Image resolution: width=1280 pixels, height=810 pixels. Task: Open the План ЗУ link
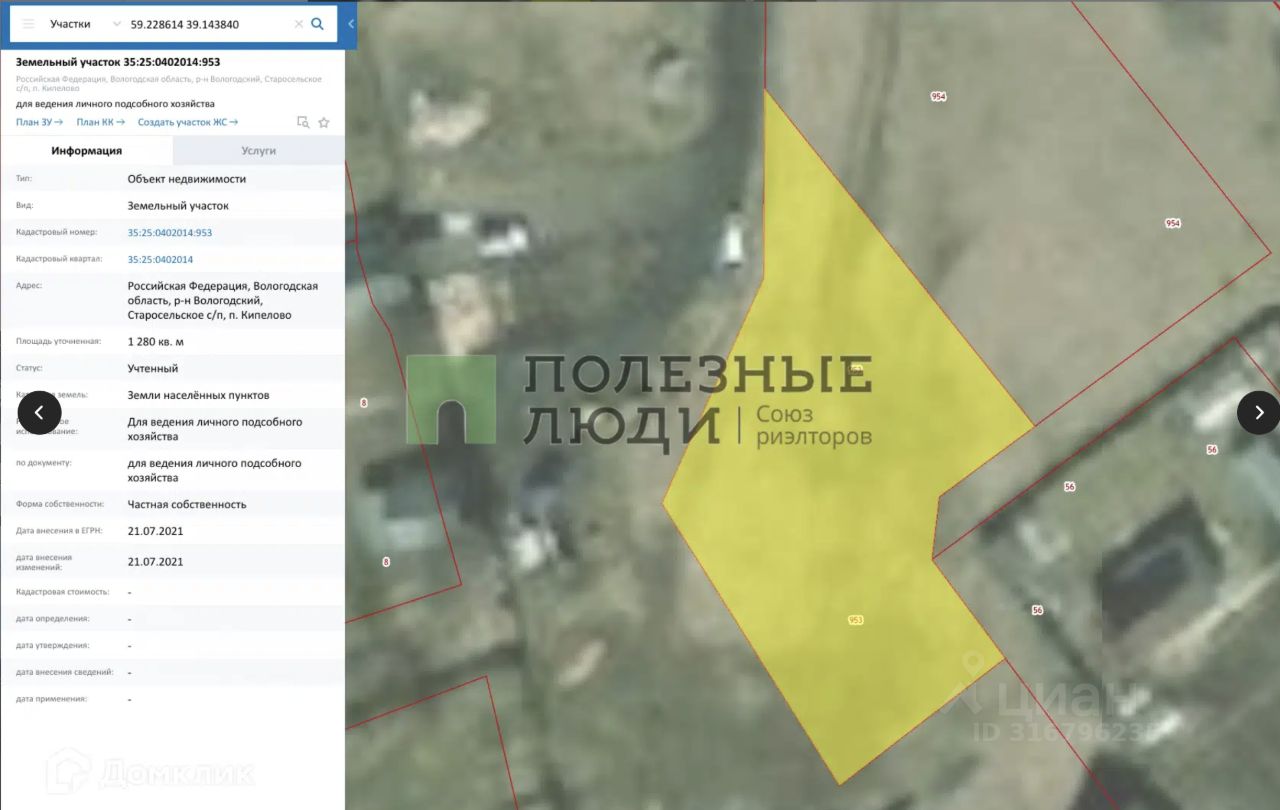39,122
